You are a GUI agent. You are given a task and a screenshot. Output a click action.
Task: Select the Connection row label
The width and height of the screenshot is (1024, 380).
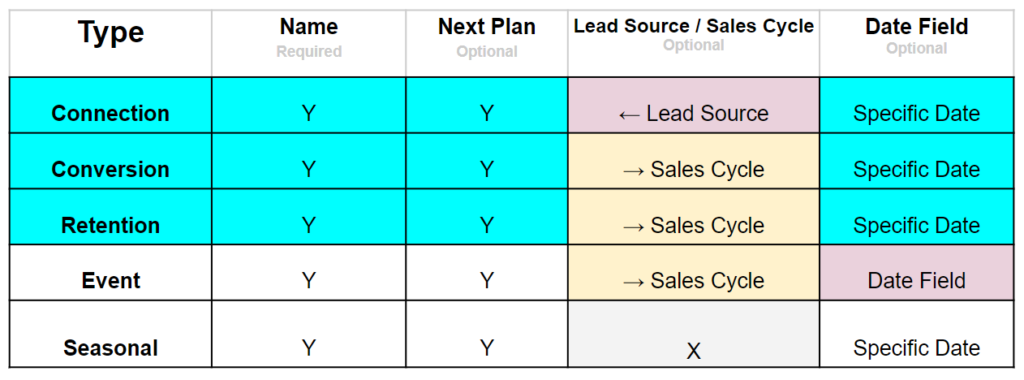pos(110,114)
